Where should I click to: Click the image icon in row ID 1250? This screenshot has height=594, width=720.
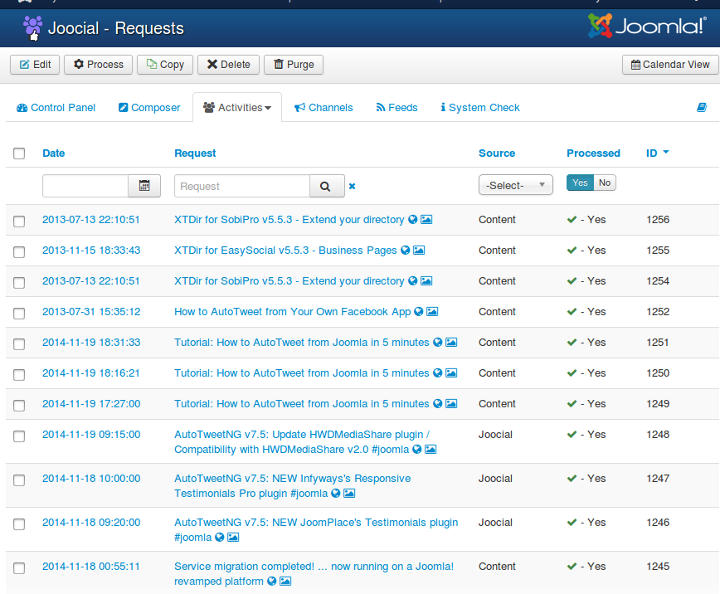point(451,373)
